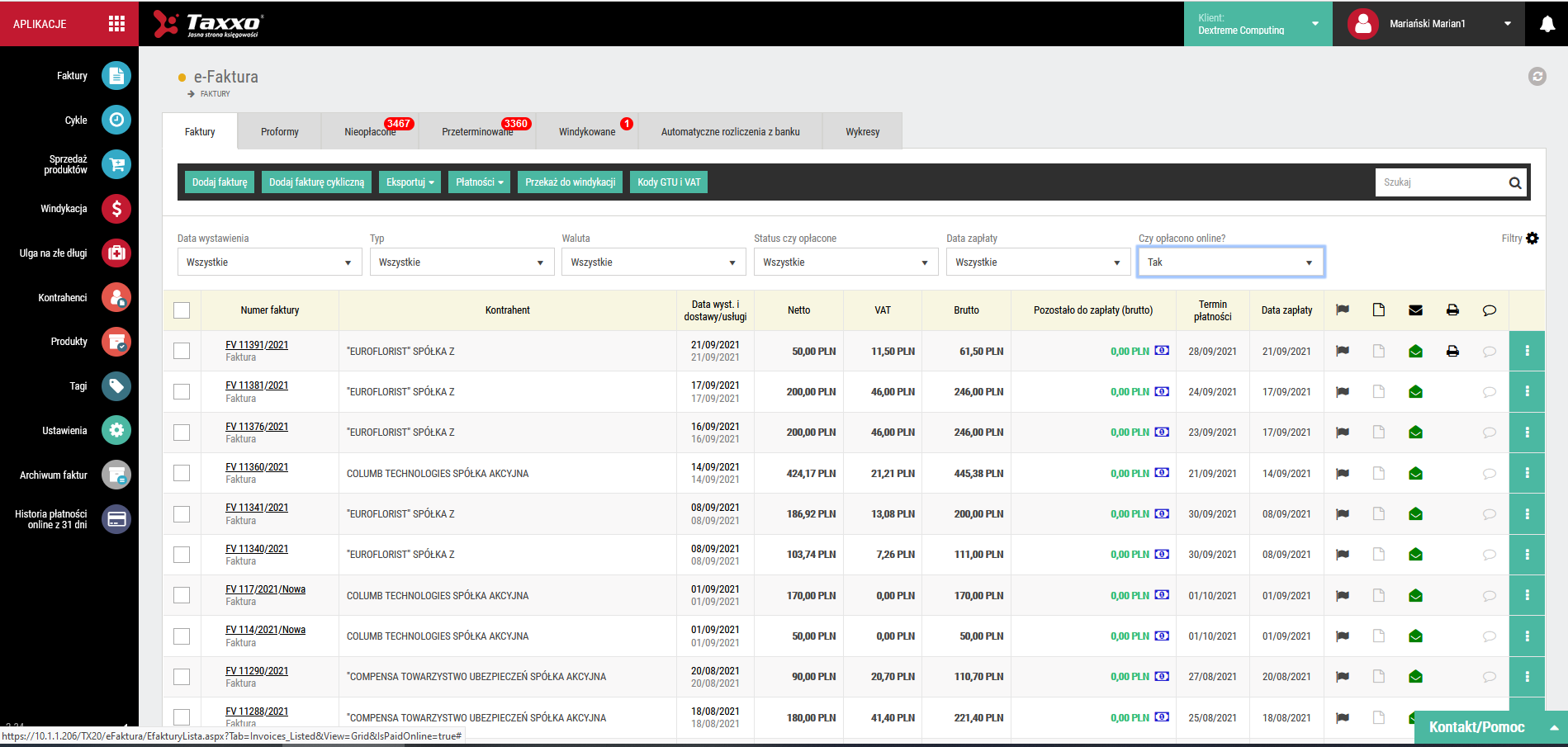The width and height of the screenshot is (1568, 747).
Task: Select the checkbox for invoice FV 11391/2021
Action: tap(182, 351)
